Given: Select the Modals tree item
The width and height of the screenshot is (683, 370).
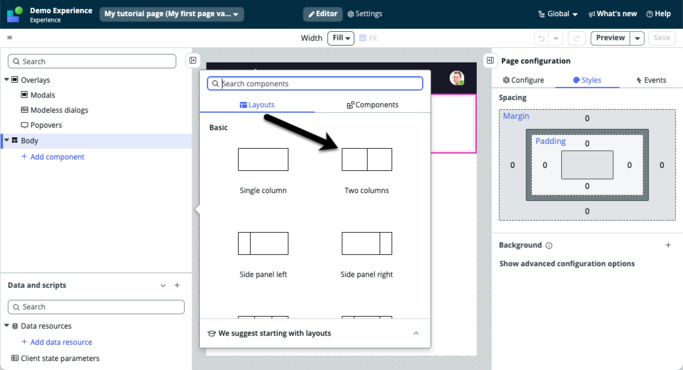Looking at the screenshot, I should [42, 95].
